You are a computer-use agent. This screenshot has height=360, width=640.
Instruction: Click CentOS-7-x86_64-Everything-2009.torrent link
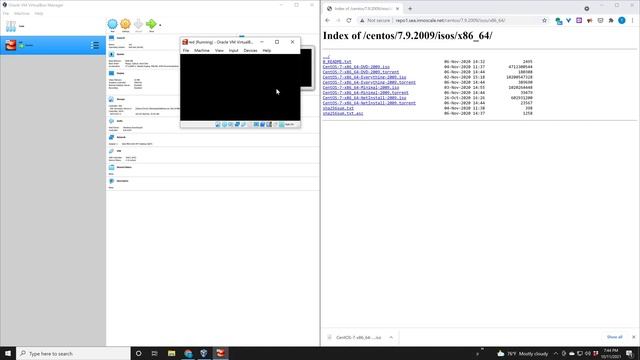coord(369,82)
